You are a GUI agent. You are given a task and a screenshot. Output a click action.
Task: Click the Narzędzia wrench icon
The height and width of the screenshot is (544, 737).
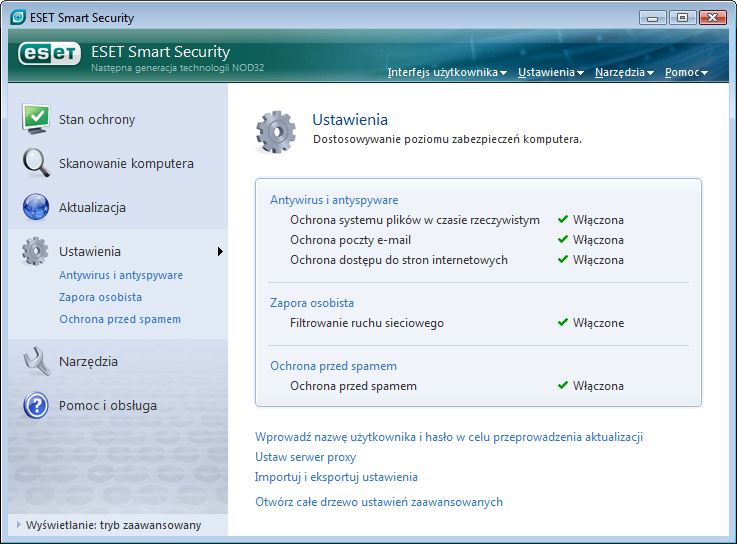[x=36, y=361]
